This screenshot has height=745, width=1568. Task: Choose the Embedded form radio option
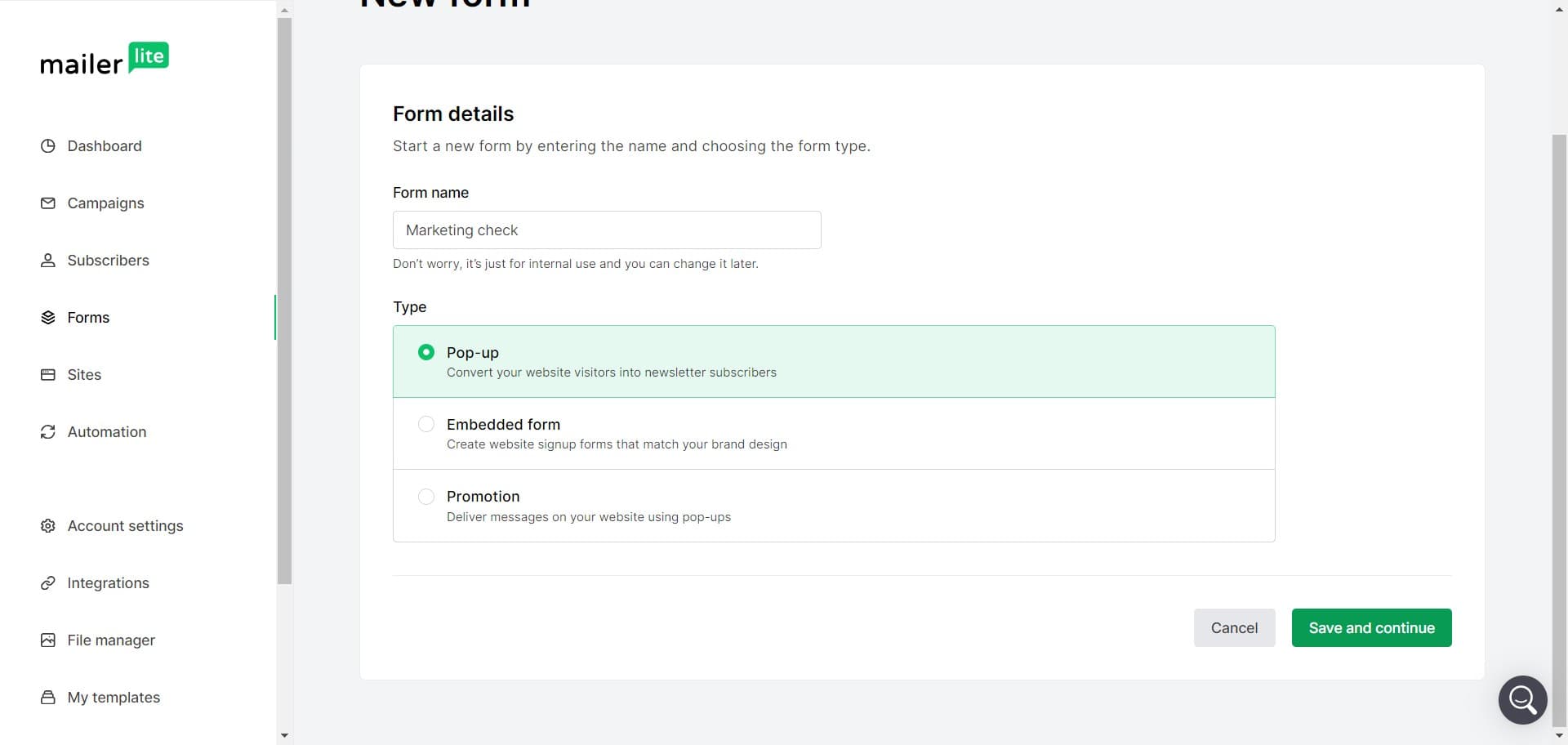426,424
